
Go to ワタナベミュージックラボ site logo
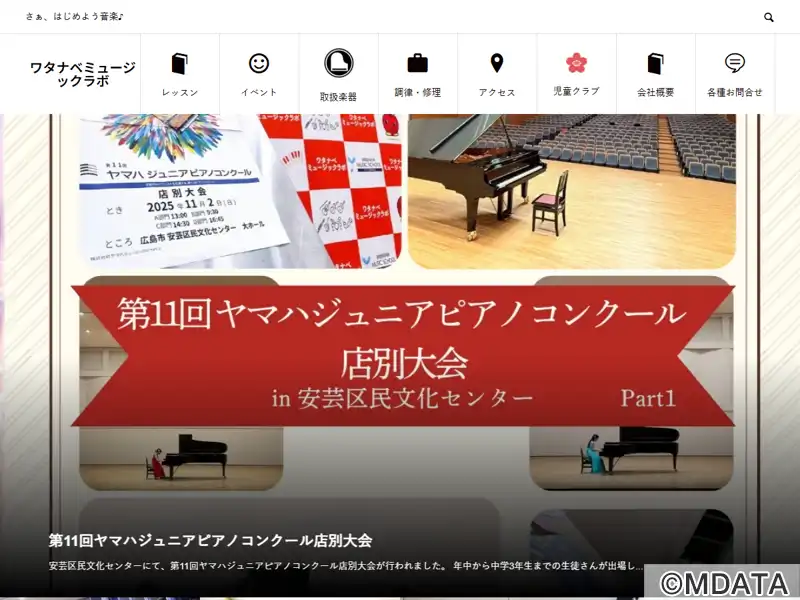pos(83,74)
